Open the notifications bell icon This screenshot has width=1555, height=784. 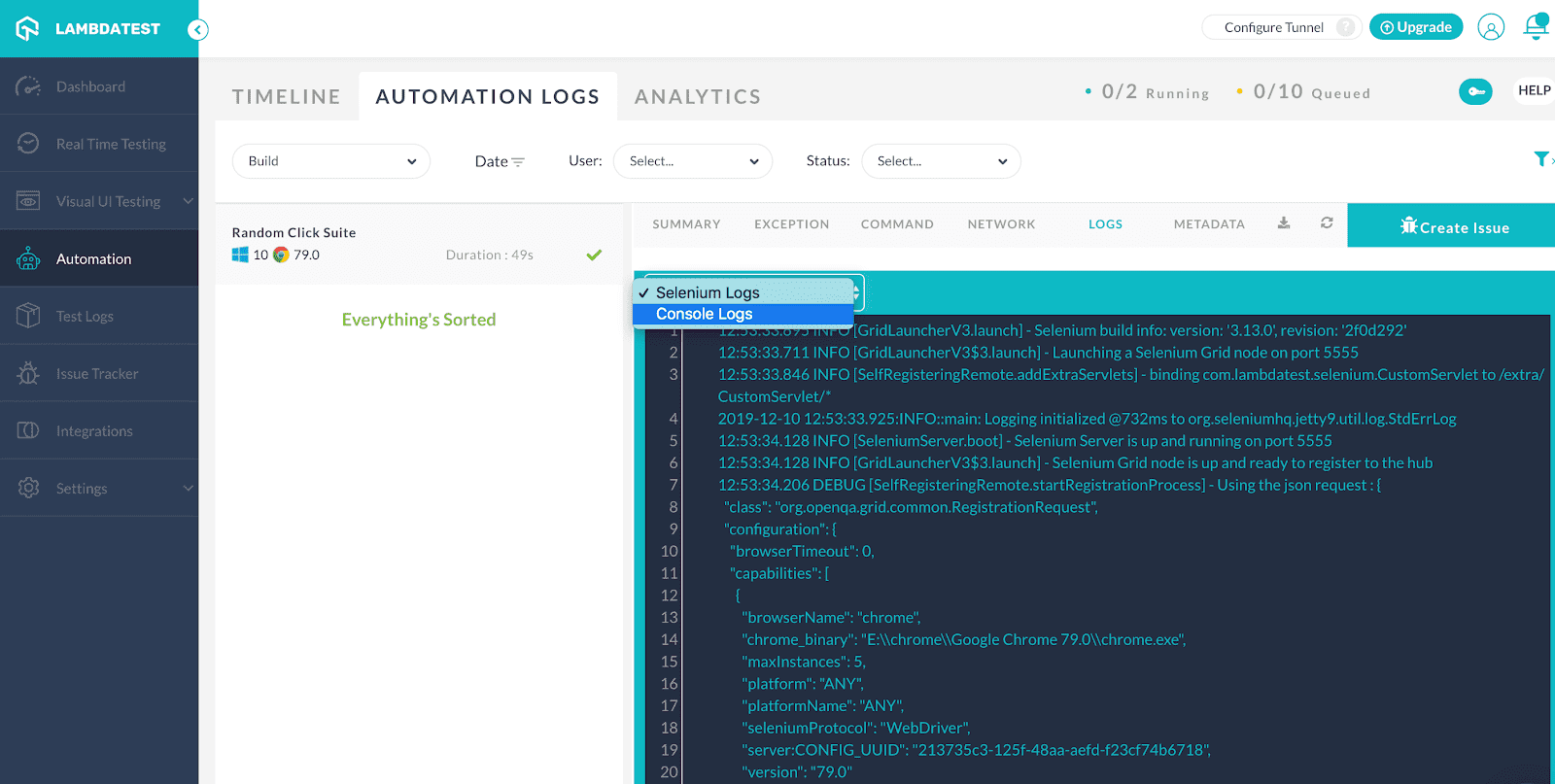1536,26
